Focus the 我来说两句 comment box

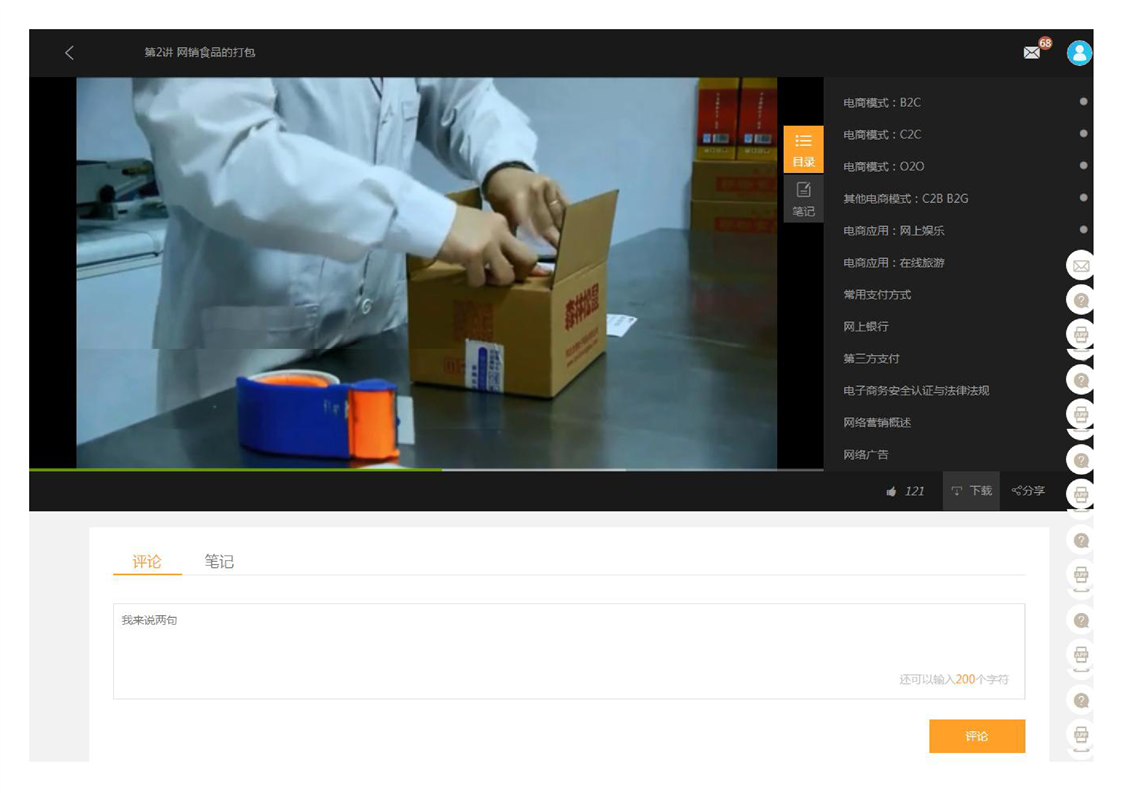568,650
